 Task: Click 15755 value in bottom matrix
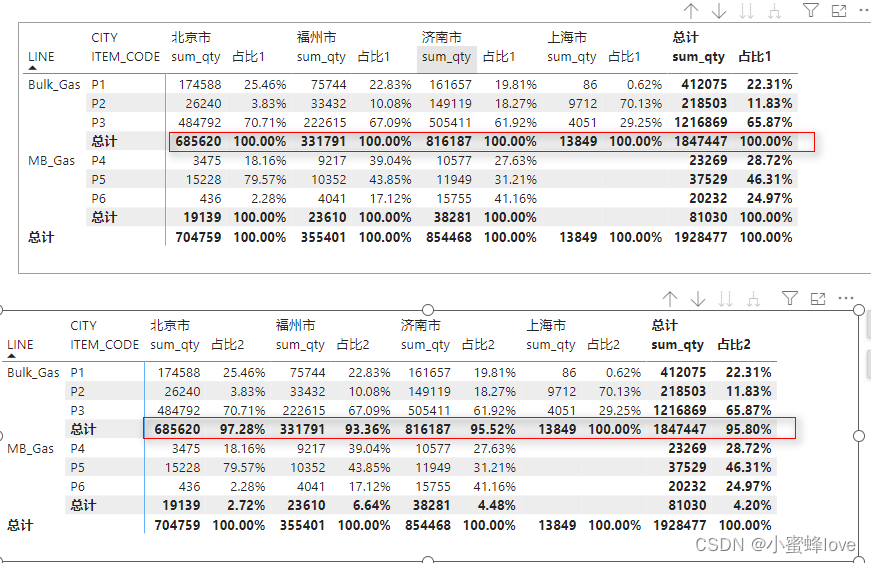click(433, 486)
